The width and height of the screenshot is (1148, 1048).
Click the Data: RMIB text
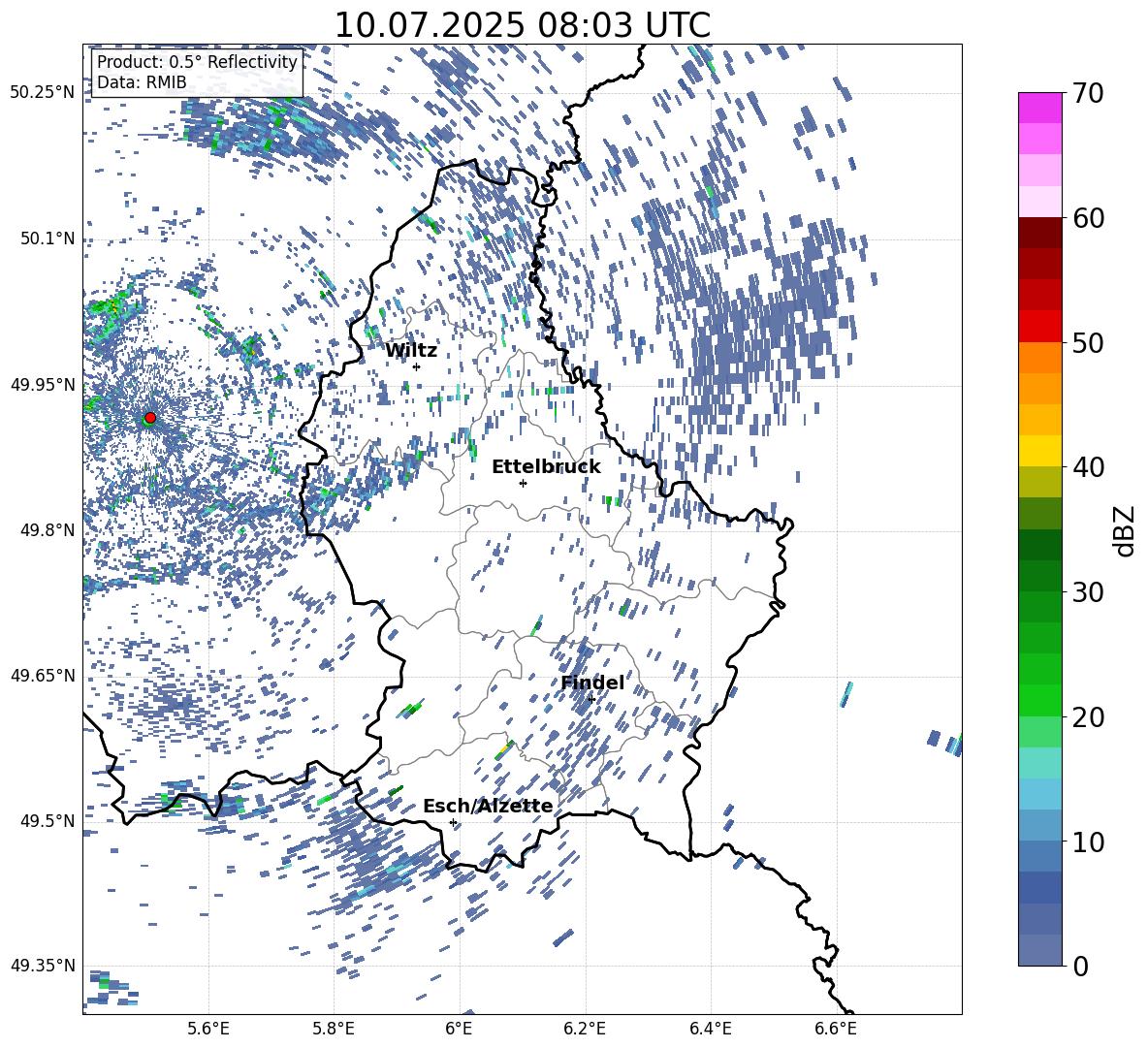142,82
